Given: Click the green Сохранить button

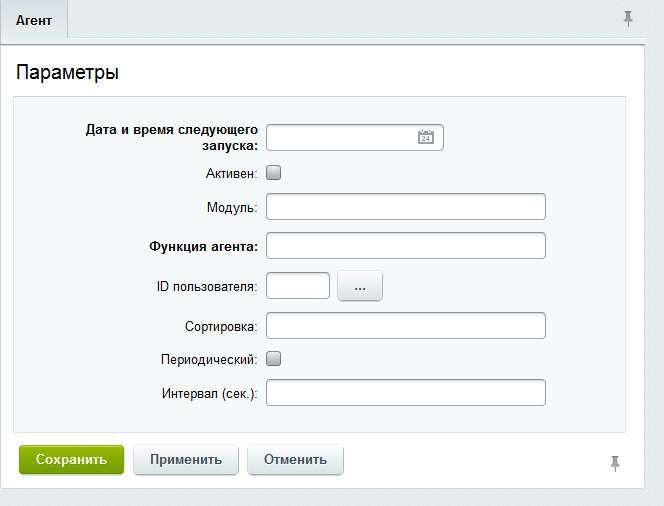Looking at the screenshot, I should [x=71, y=459].
